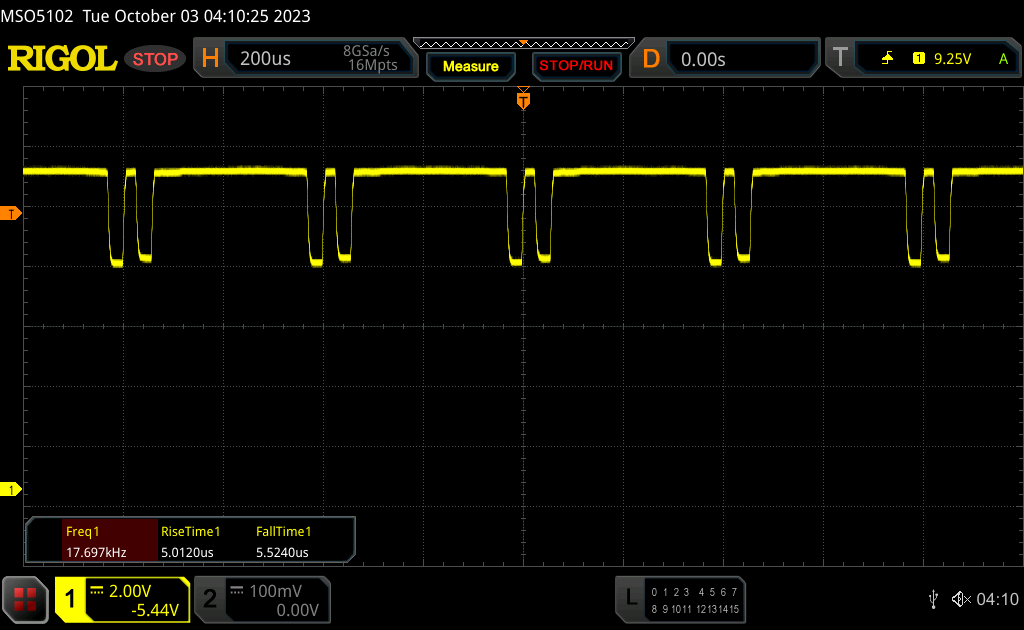Click channel 1 -5.44V offset value
The image size is (1024, 630).
point(155,610)
